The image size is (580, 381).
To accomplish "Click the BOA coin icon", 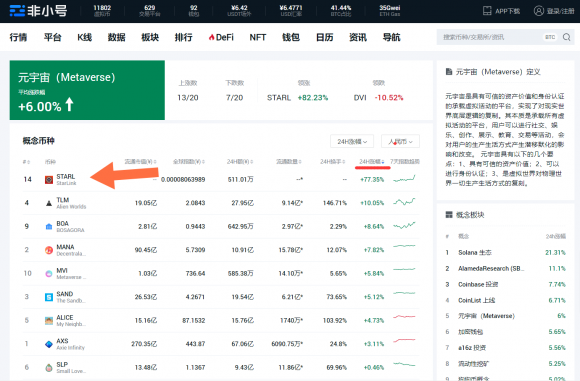I will [49, 226].
